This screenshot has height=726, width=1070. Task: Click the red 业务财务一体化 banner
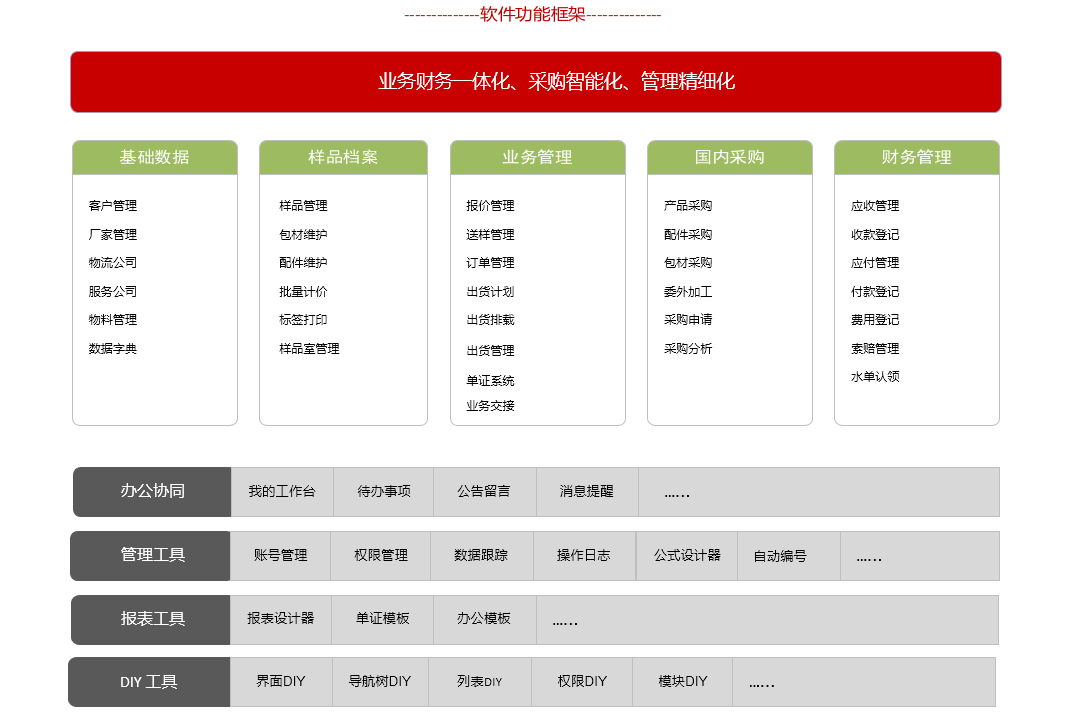[x=535, y=82]
